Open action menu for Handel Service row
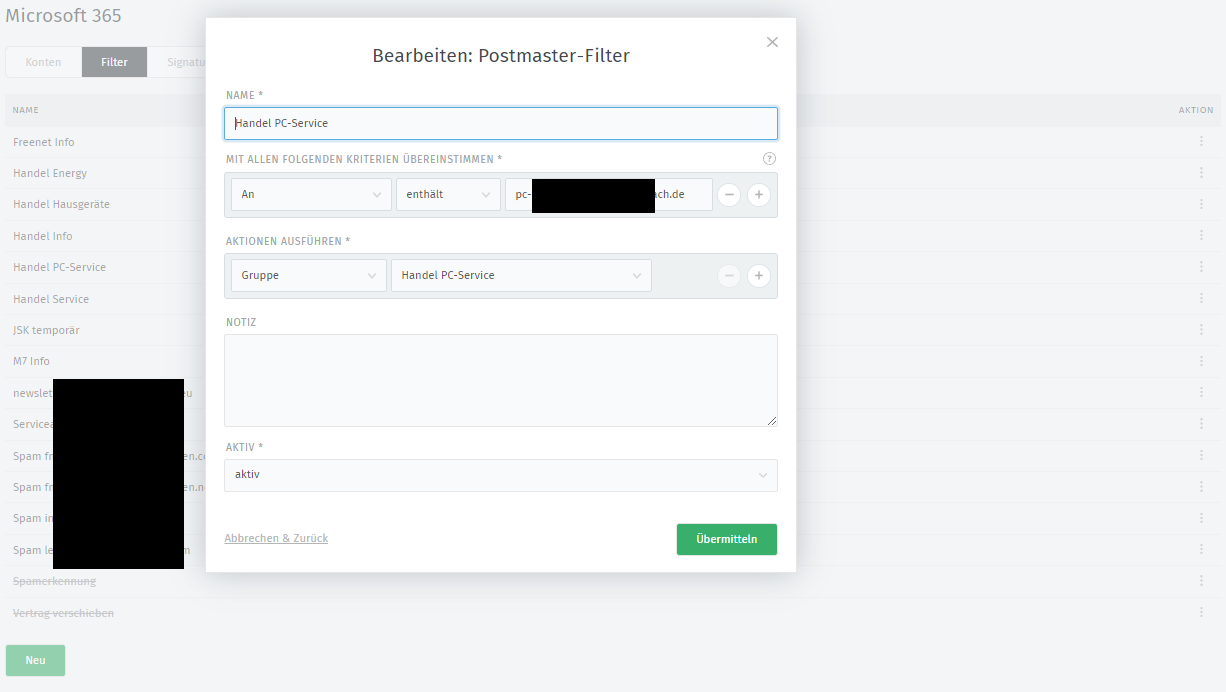Screen dimensions: 1226x692 click(1201, 299)
